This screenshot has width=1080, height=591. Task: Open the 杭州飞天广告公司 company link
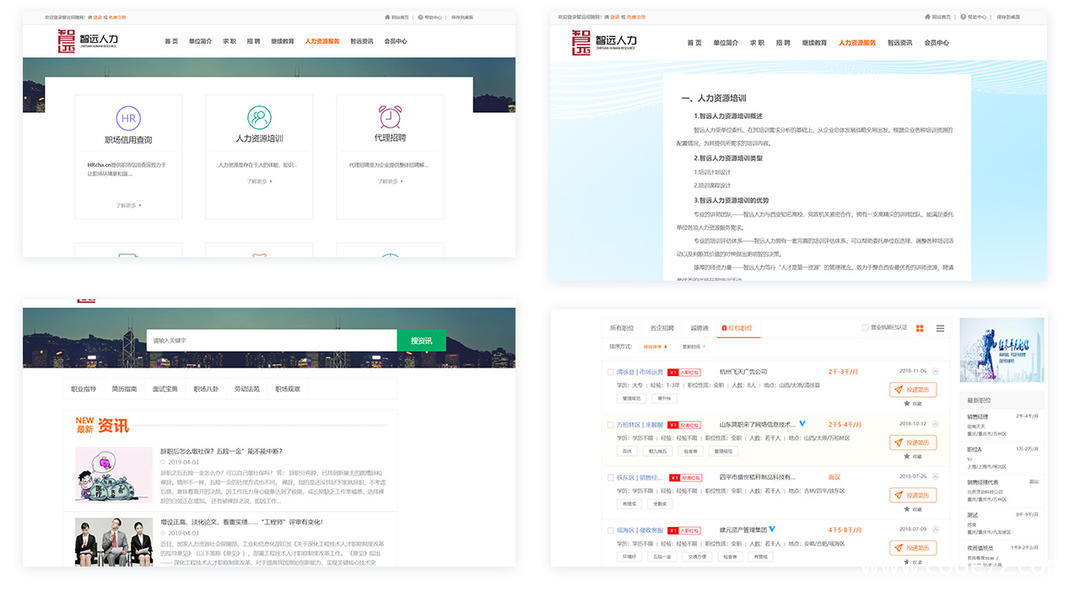click(x=743, y=372)
